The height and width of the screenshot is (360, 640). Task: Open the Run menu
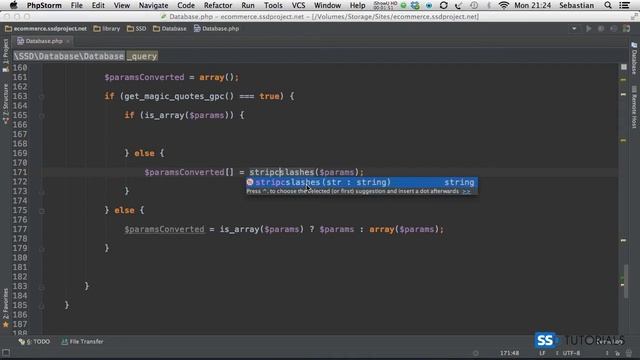248,5
